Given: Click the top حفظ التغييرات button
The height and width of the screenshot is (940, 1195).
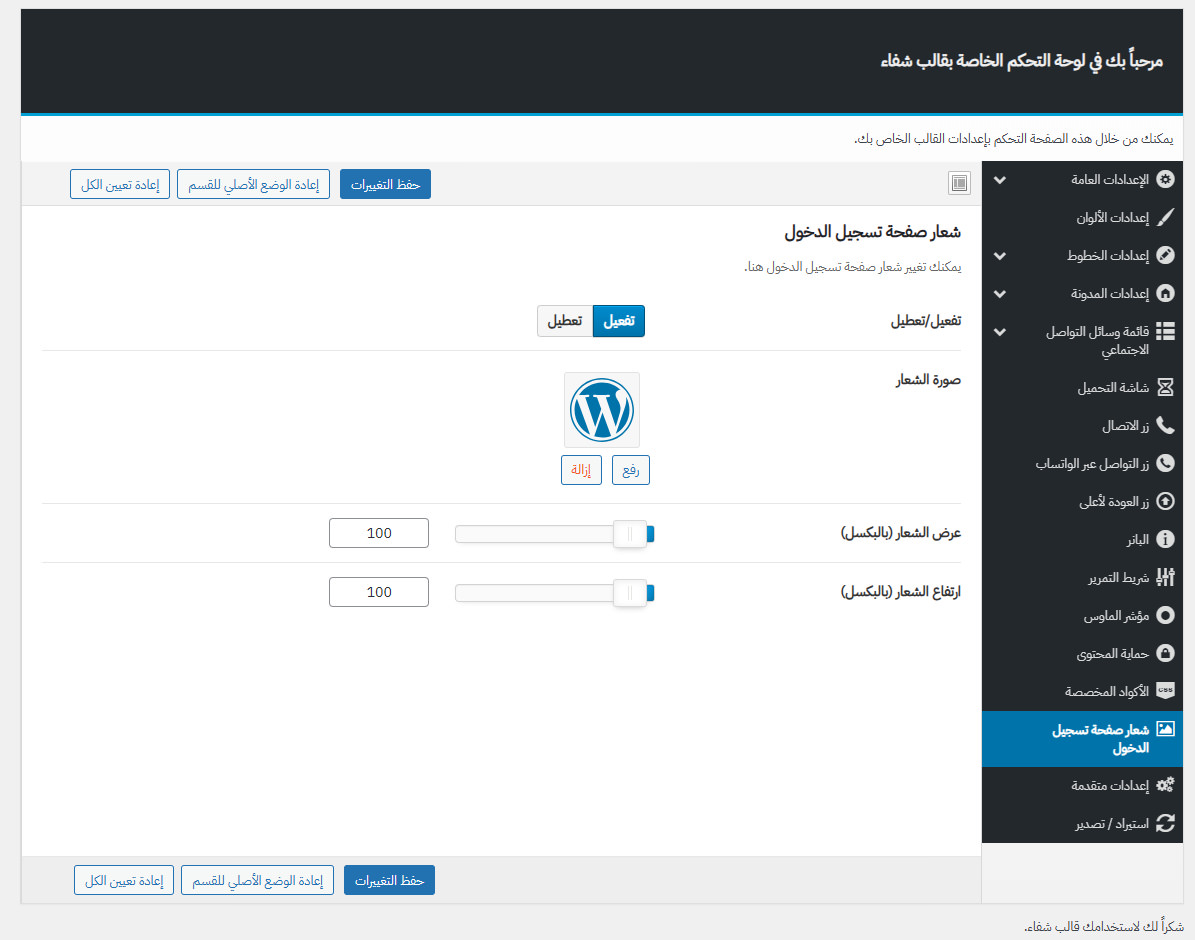Looking at the screenshot, I should (385, 184).
